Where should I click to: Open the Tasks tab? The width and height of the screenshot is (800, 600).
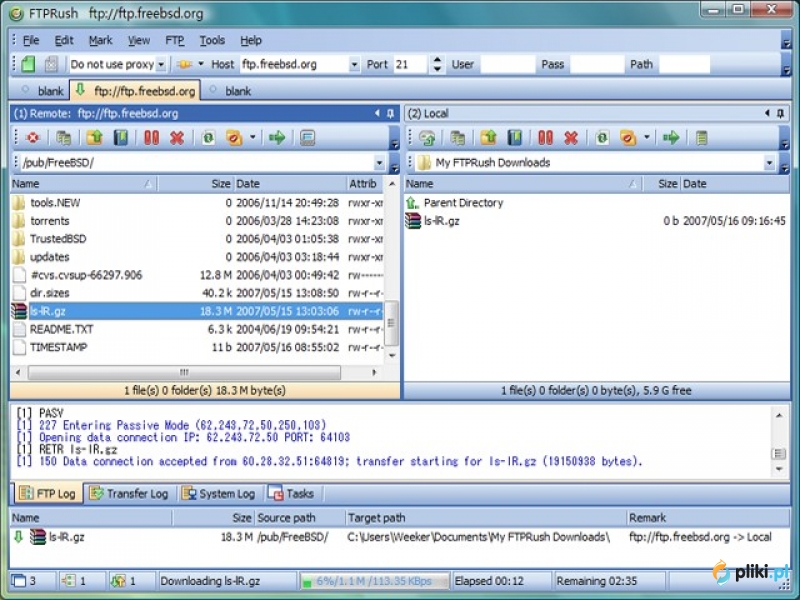tap(291, 493)
